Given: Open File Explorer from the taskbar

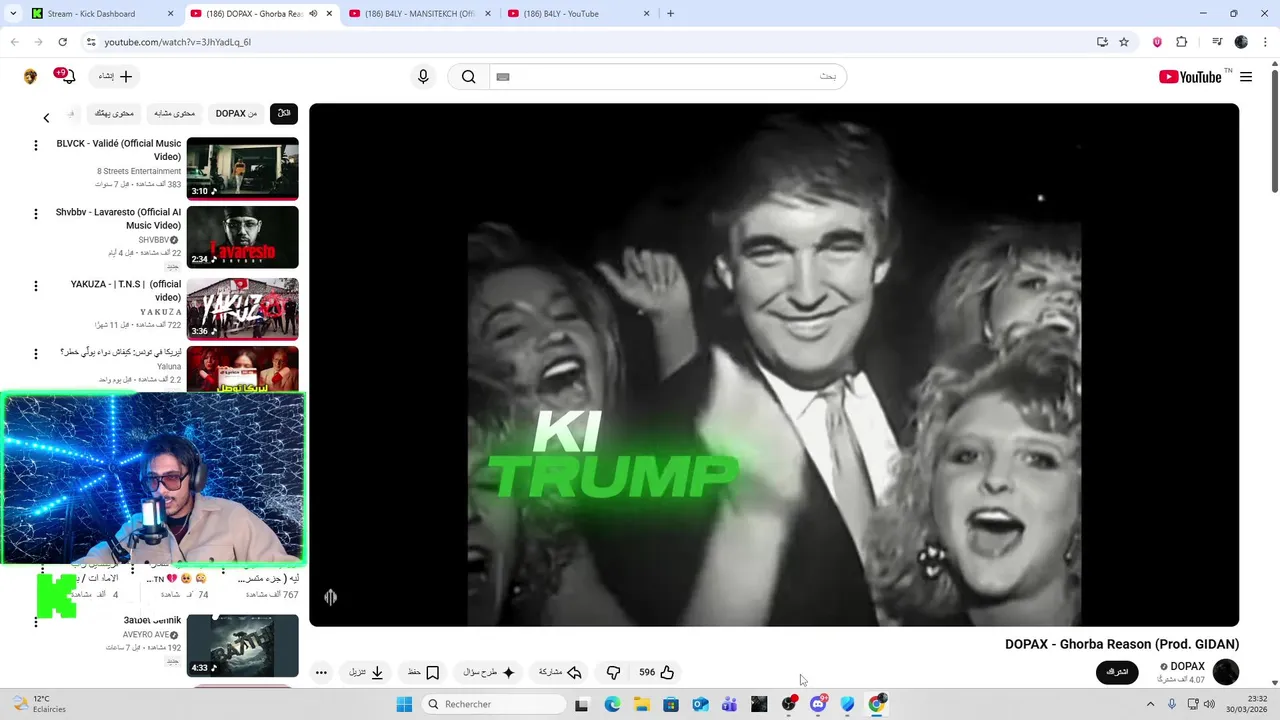Looking at the screenshot, I should (641, 704).
